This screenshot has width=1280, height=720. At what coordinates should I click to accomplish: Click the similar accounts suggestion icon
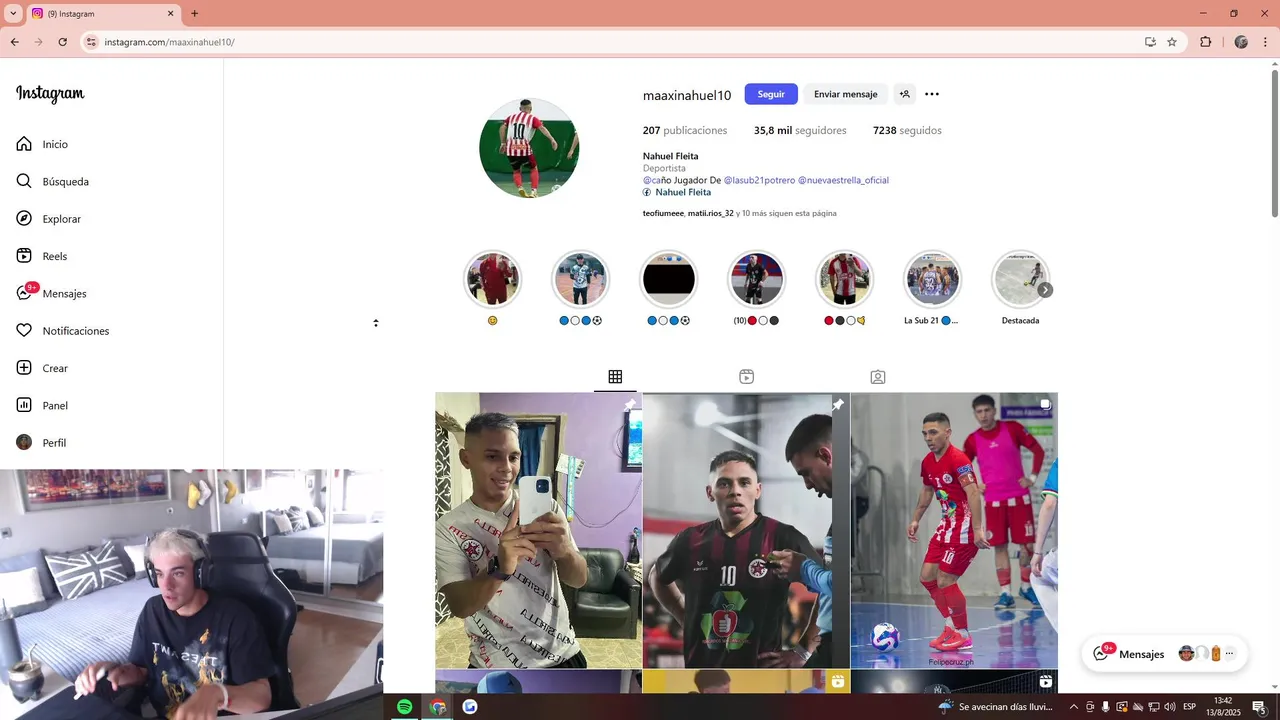click(904, 94)
